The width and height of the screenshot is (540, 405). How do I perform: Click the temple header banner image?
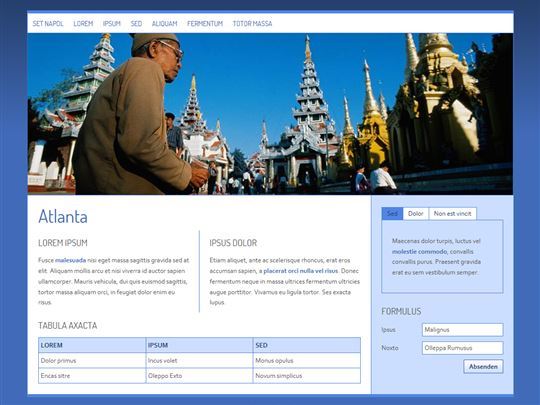pos(270,114)
